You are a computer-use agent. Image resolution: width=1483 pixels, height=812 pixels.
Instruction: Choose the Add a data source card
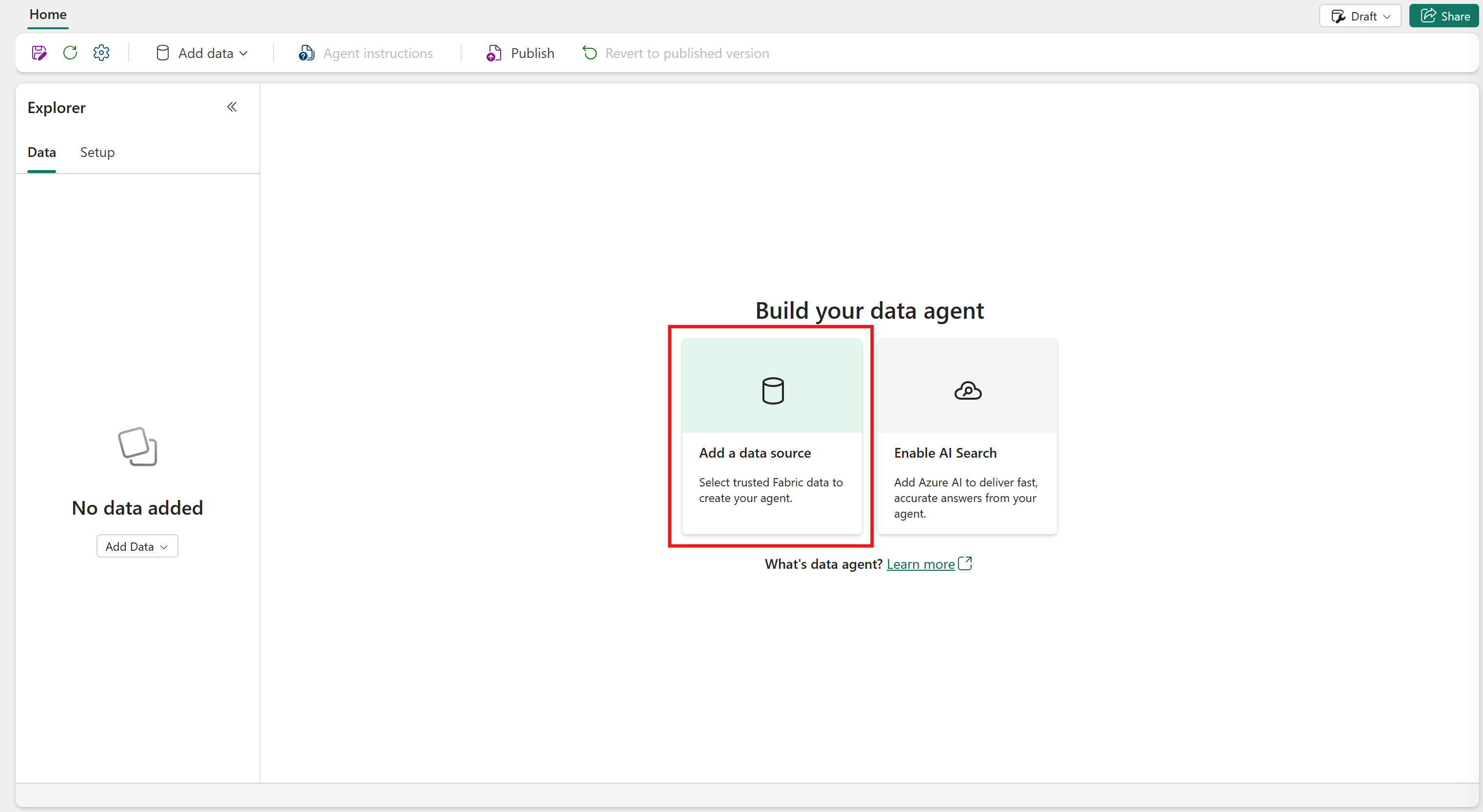[x=771, y=436]
